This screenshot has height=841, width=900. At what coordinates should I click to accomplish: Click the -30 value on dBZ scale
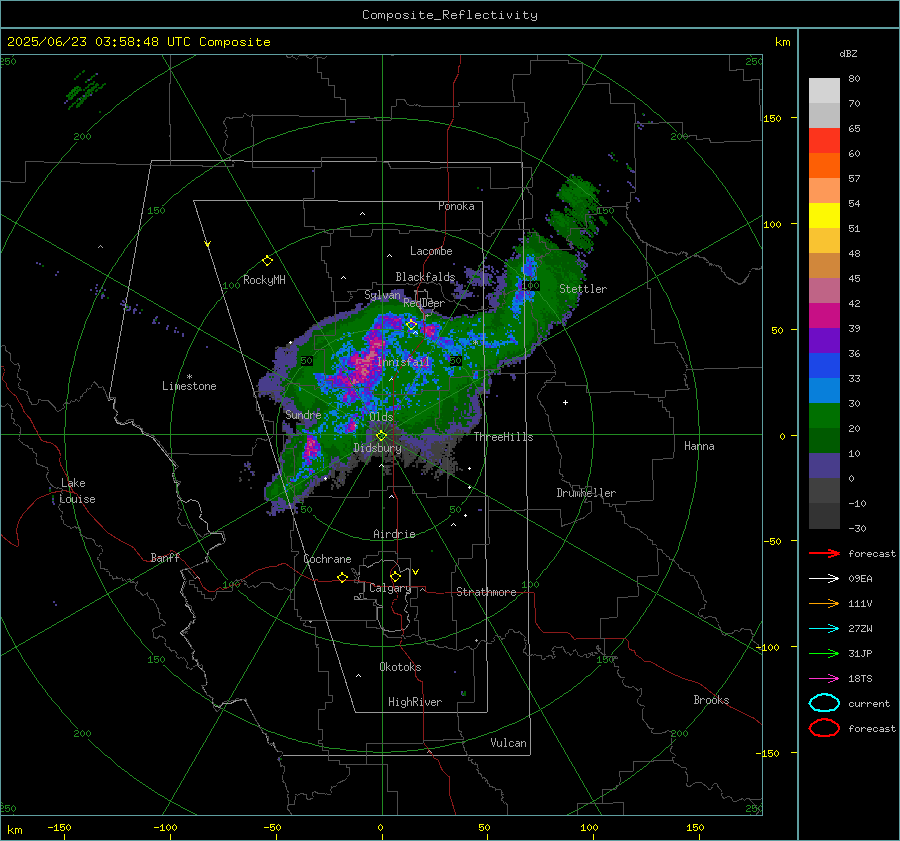(x=857, y=528)
